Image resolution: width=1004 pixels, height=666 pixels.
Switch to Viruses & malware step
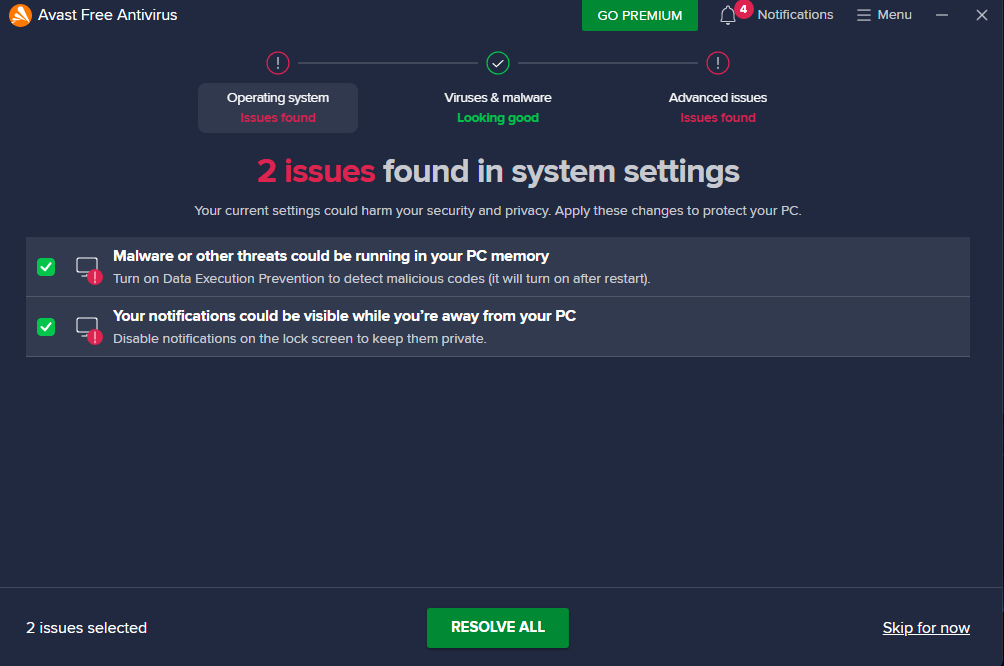coord(498,108)
